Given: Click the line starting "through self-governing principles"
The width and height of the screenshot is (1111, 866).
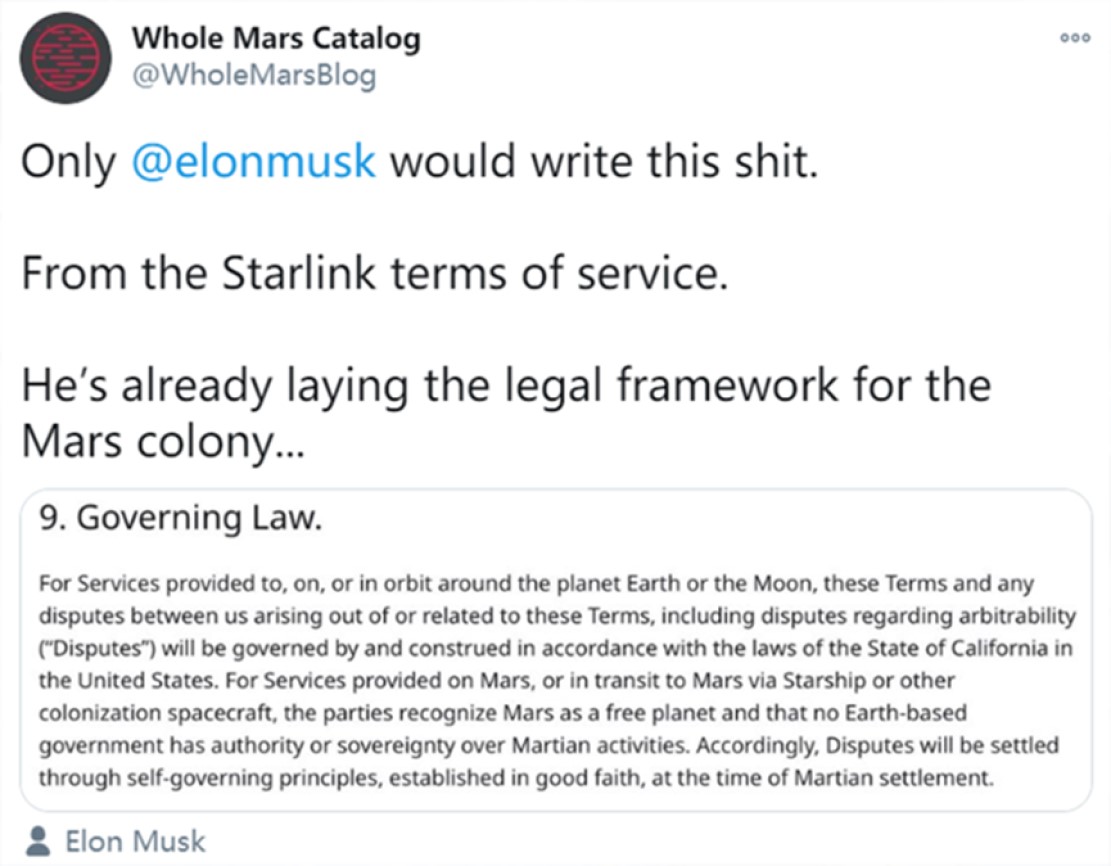Looking at the screenshot, I should click(517, 777).
